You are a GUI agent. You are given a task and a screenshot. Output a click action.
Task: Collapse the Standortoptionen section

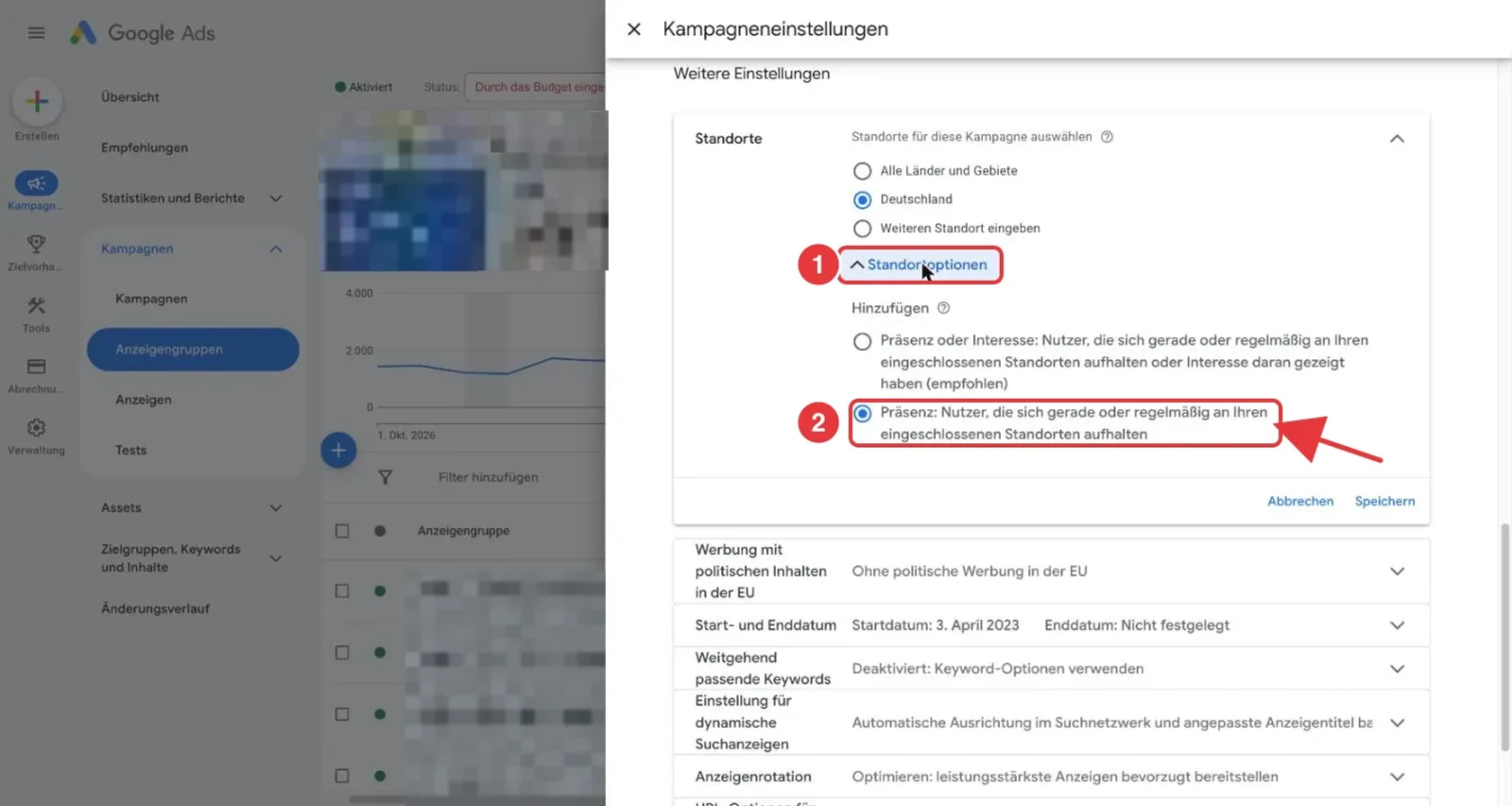919,265
